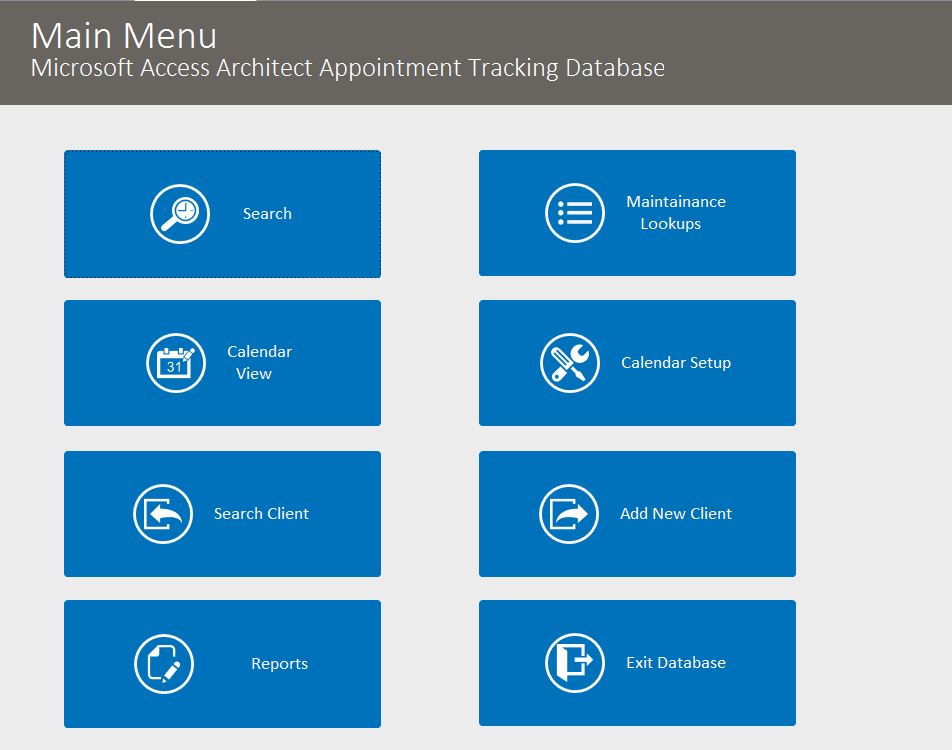The image size is (952, 750).
Task: Click the calendar 31 icon
Action: click(x=175, y=363)
